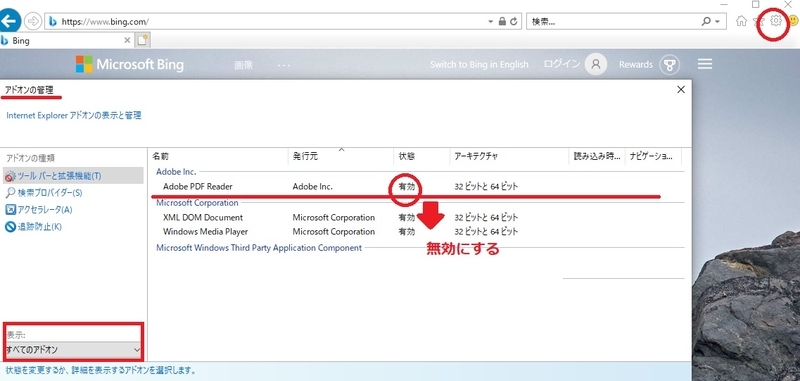Select the Windows Media Player row
Viewport: 800px width, 381px height.
click(x=417, y=232)
